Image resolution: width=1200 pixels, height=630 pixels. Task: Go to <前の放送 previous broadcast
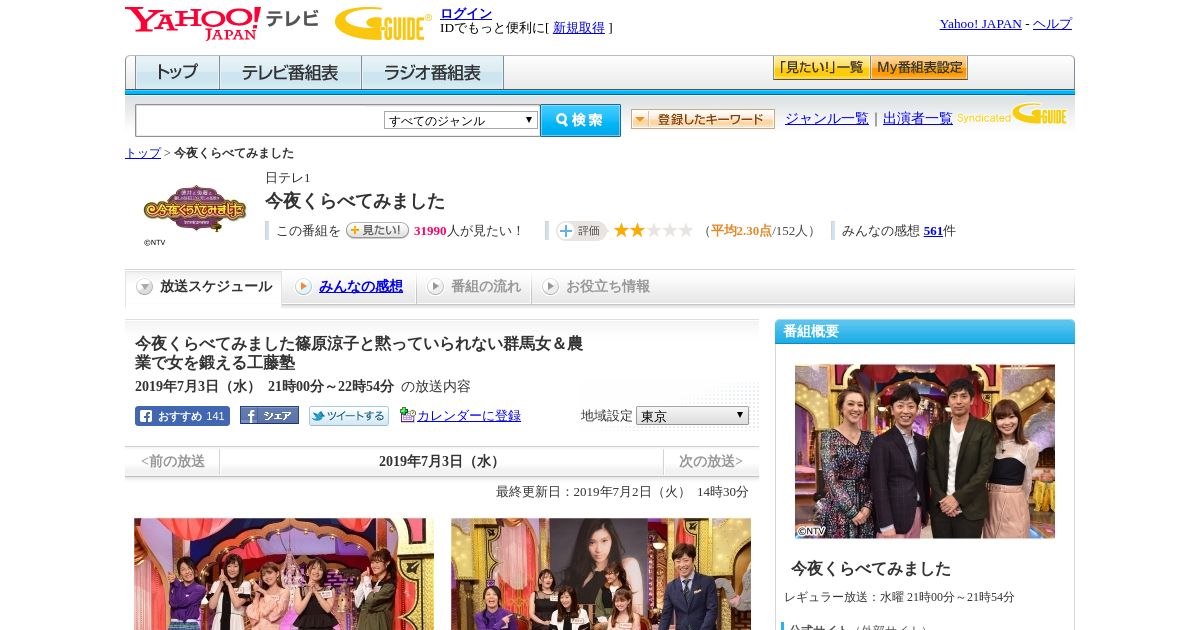[x=173, y=461]
